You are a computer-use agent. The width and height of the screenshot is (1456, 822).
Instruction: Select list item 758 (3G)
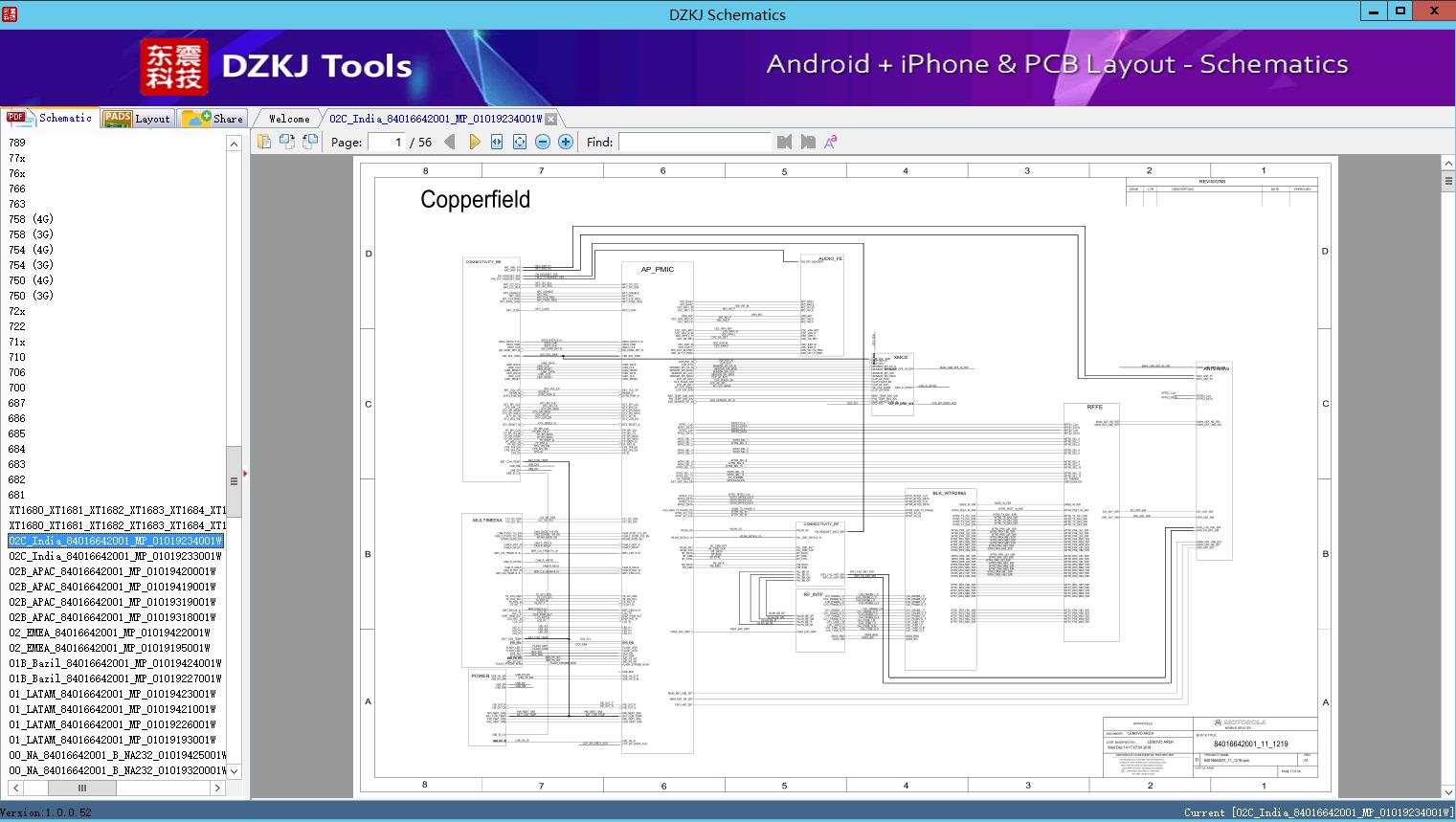coord(31,234)
